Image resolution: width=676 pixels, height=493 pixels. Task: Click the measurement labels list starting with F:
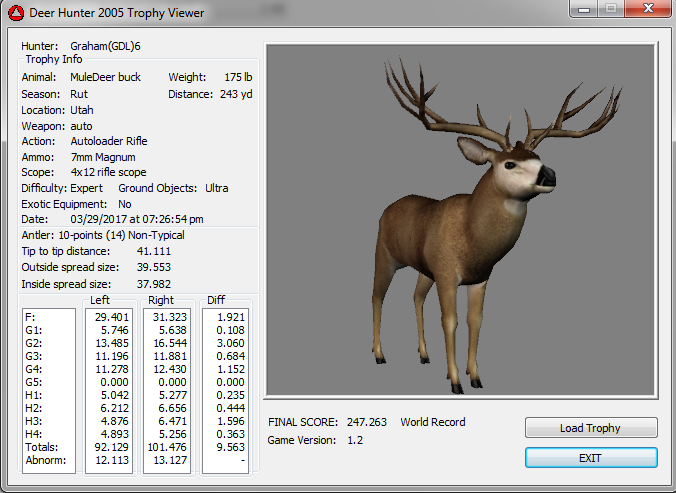coord(49,390)
